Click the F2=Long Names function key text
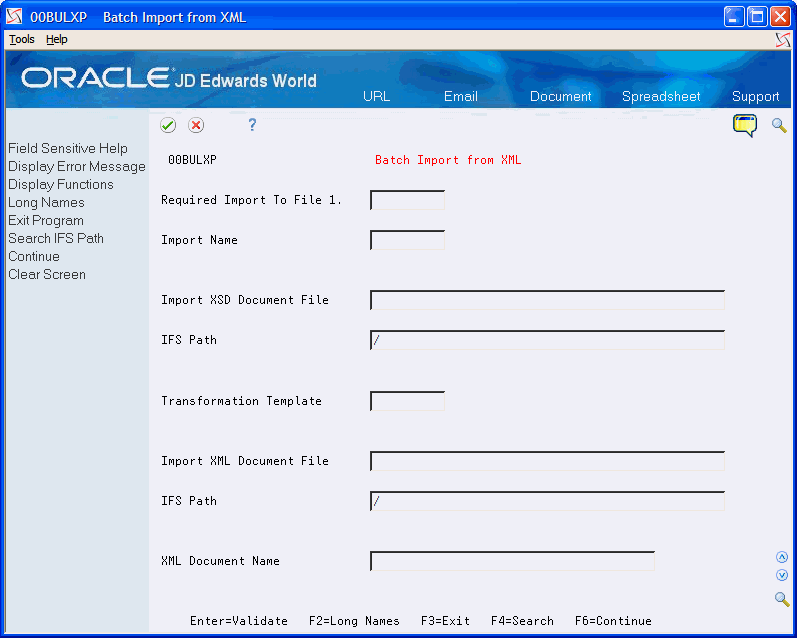The height and width of the screenshot is (638, 797). 354,621
